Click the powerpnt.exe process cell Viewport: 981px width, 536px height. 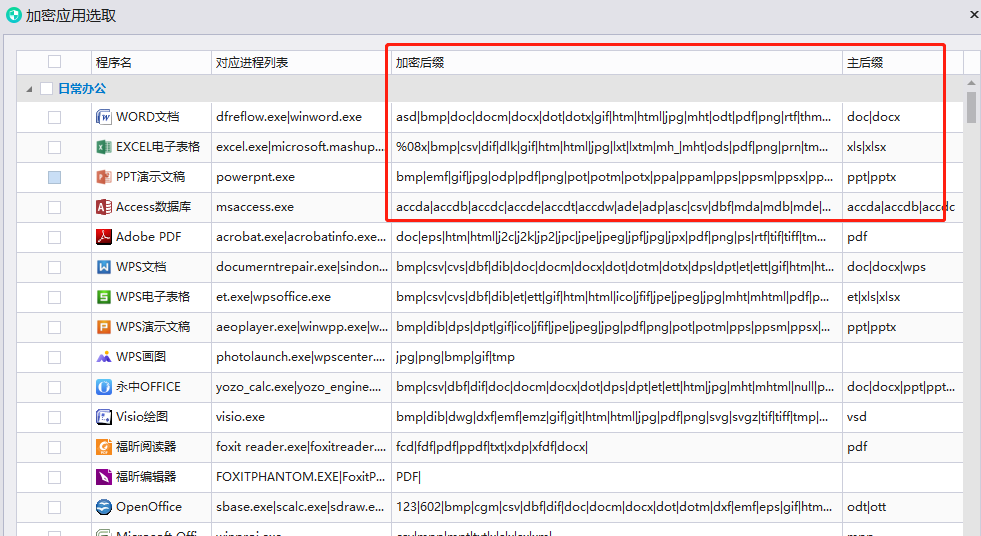point(302,177)
